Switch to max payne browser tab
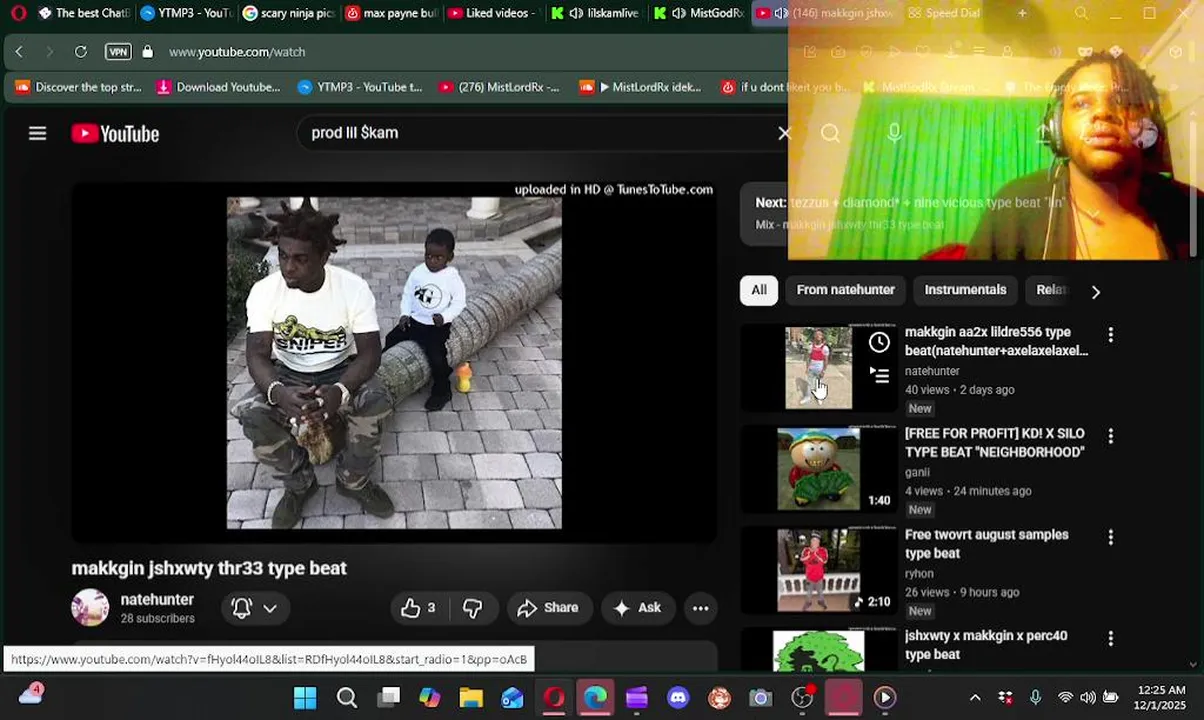The image size is (1204, 720). [391, 13]
